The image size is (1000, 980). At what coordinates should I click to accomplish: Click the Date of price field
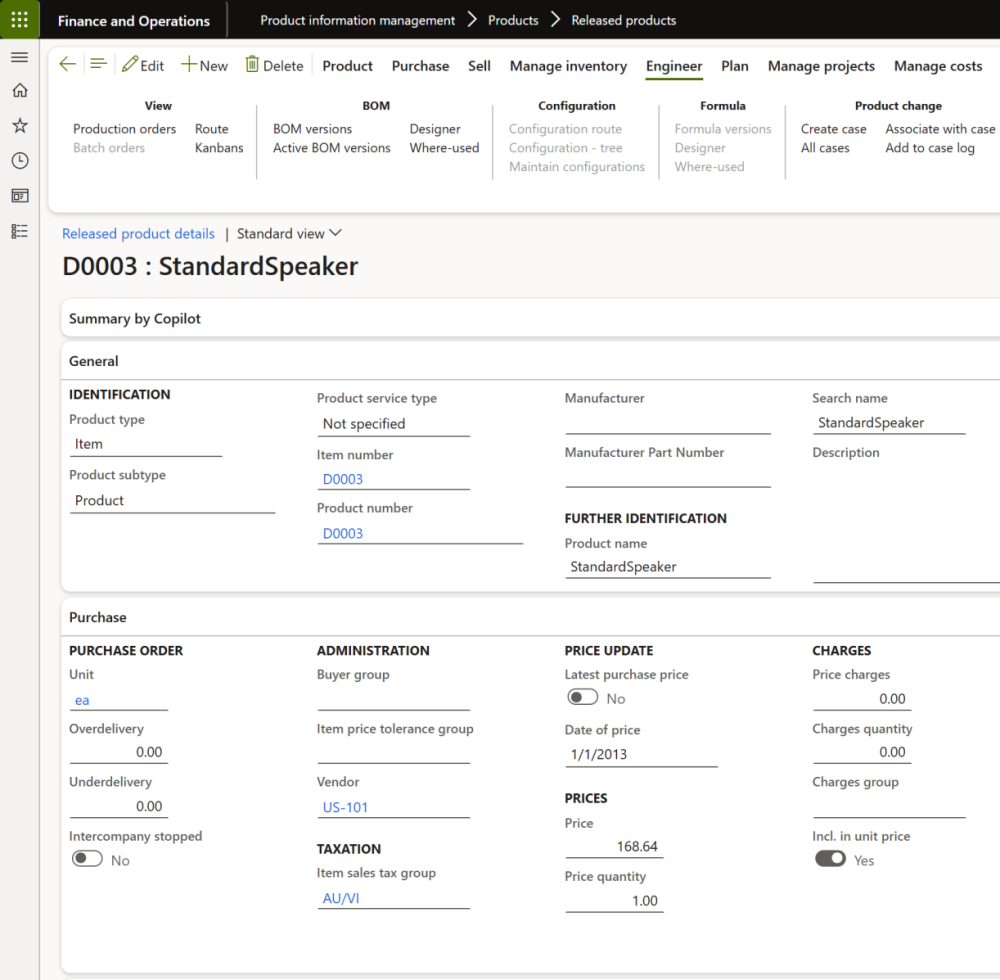pos(641,754)
